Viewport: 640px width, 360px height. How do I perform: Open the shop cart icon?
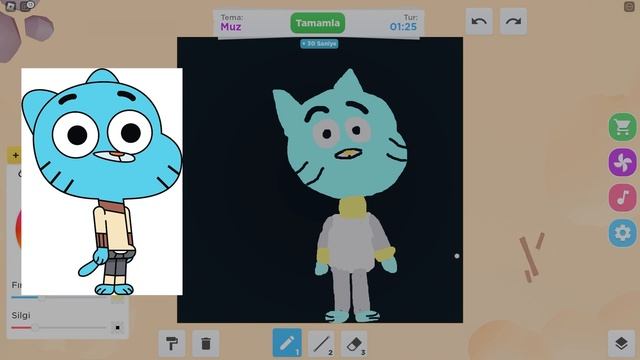(x=622, y=127)
